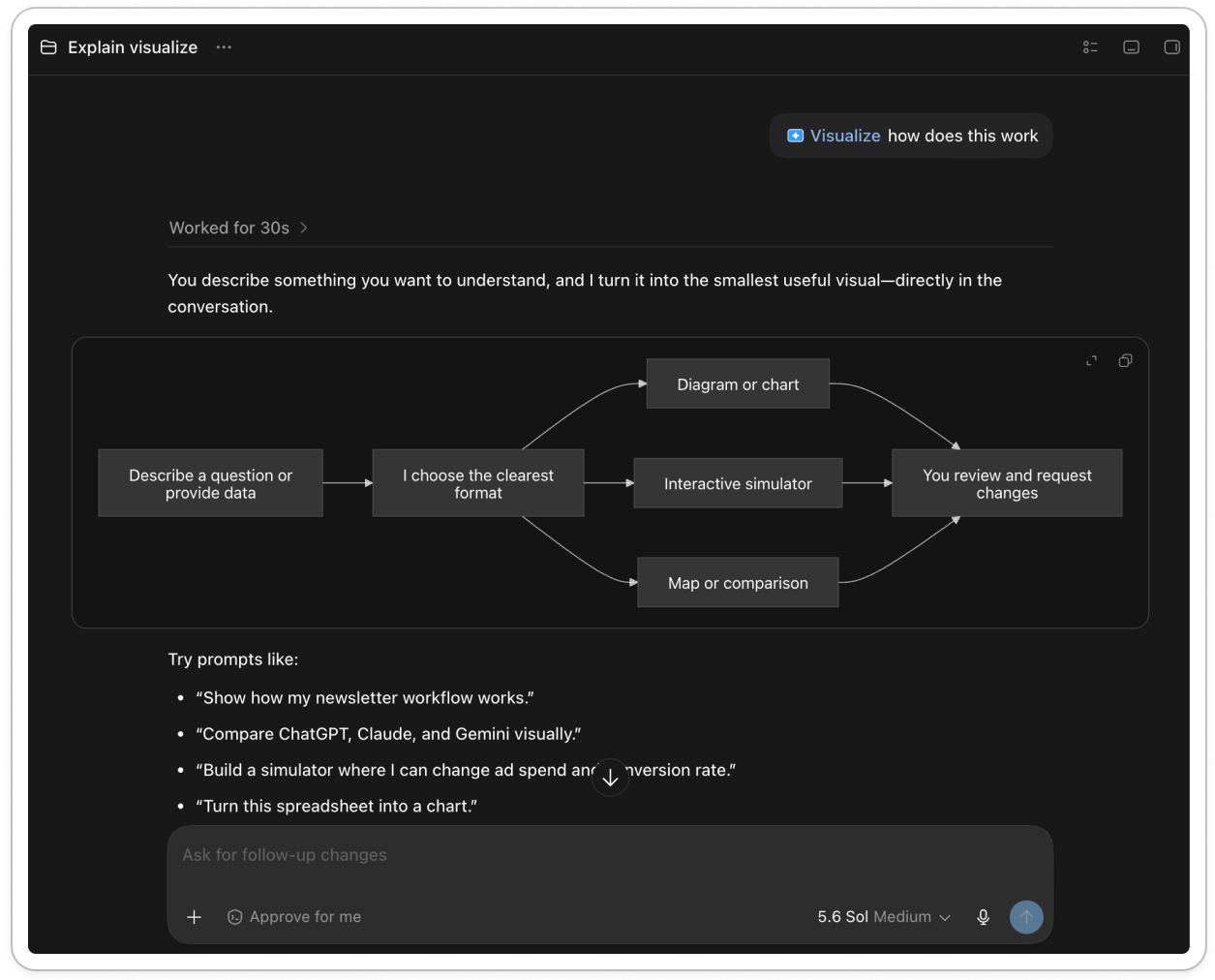Click the Interactive simulator node

point(738,483)
